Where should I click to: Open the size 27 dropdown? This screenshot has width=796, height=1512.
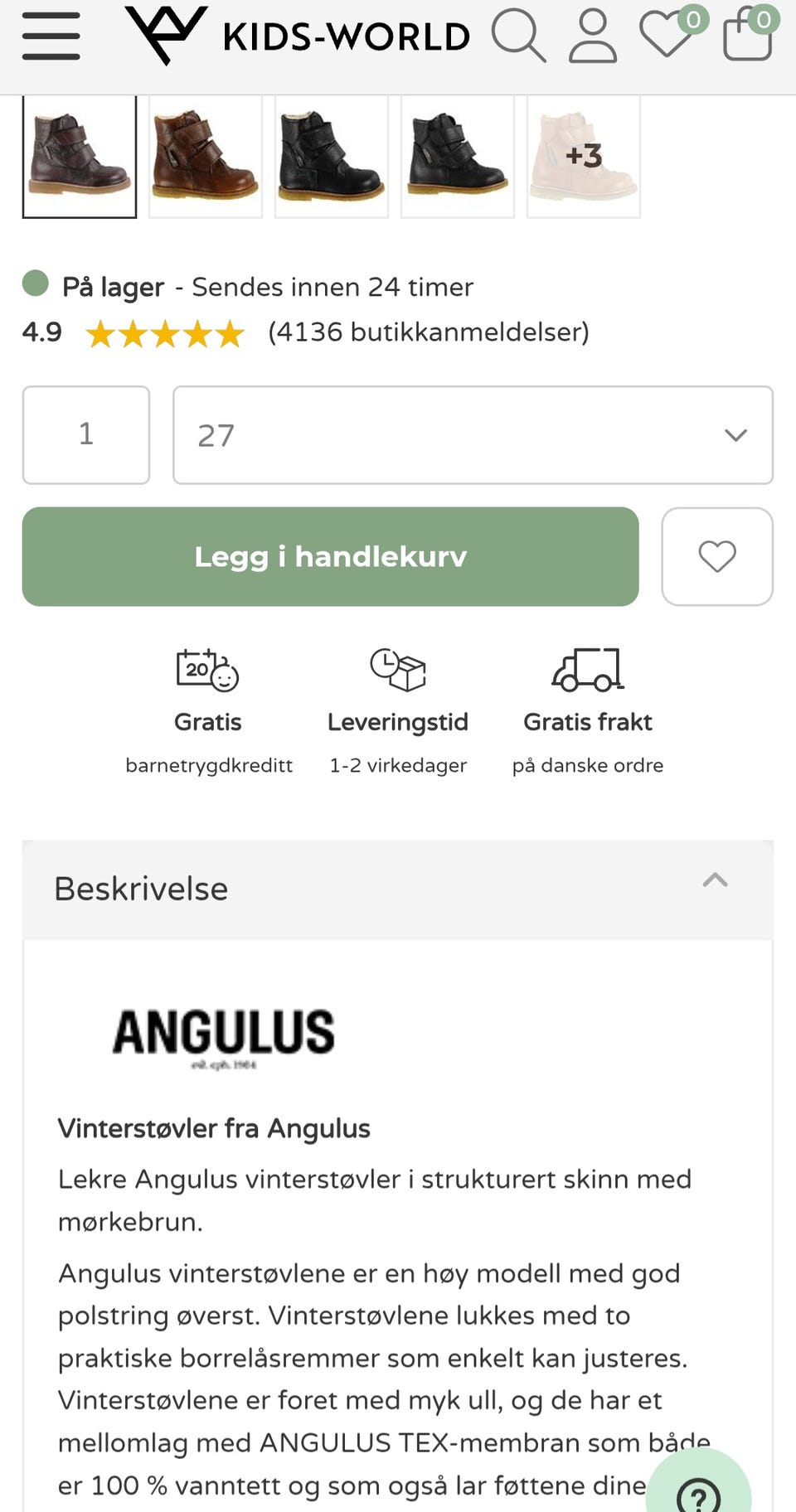(x=473, y=434)
